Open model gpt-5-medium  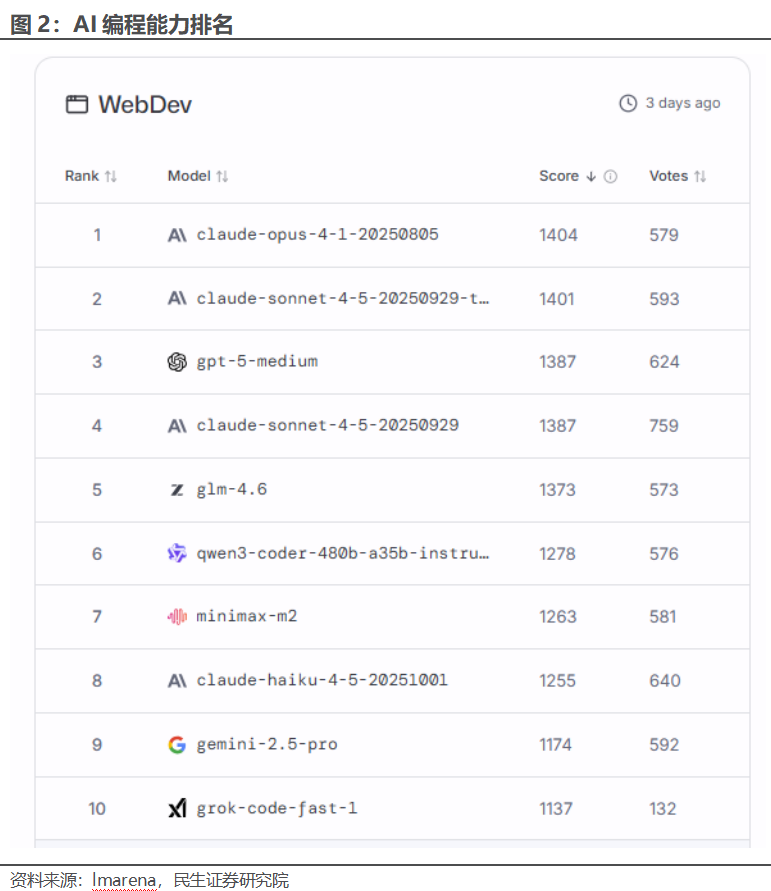pos(257,362)
